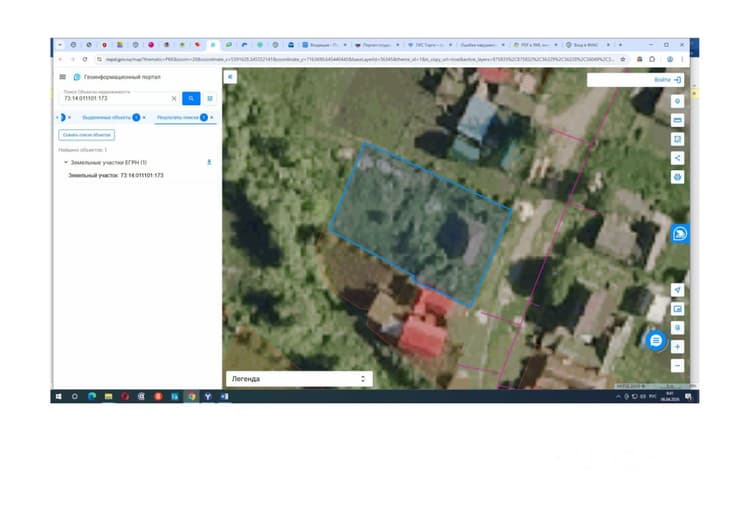The height and width of the screenshot is (531, 750).
Task: Click the login link with arrow
Action: (x=667, y=80)
